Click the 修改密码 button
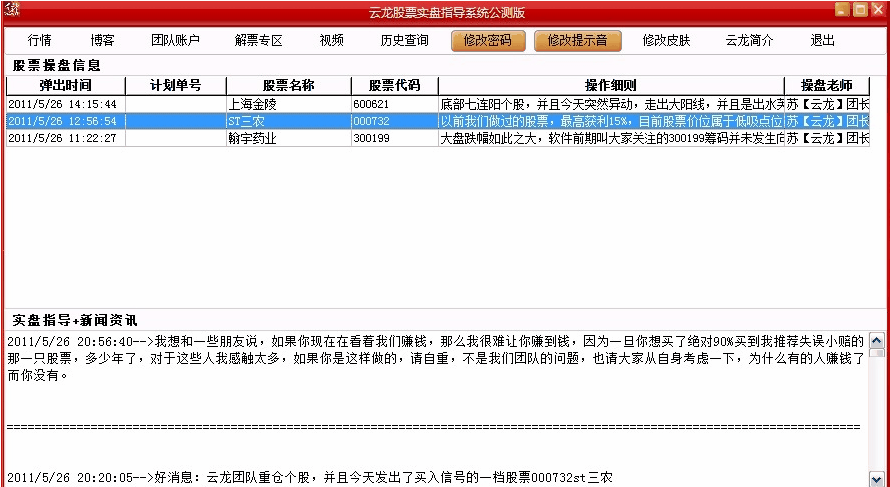This screenshot has height=487, width=890. 488,40
